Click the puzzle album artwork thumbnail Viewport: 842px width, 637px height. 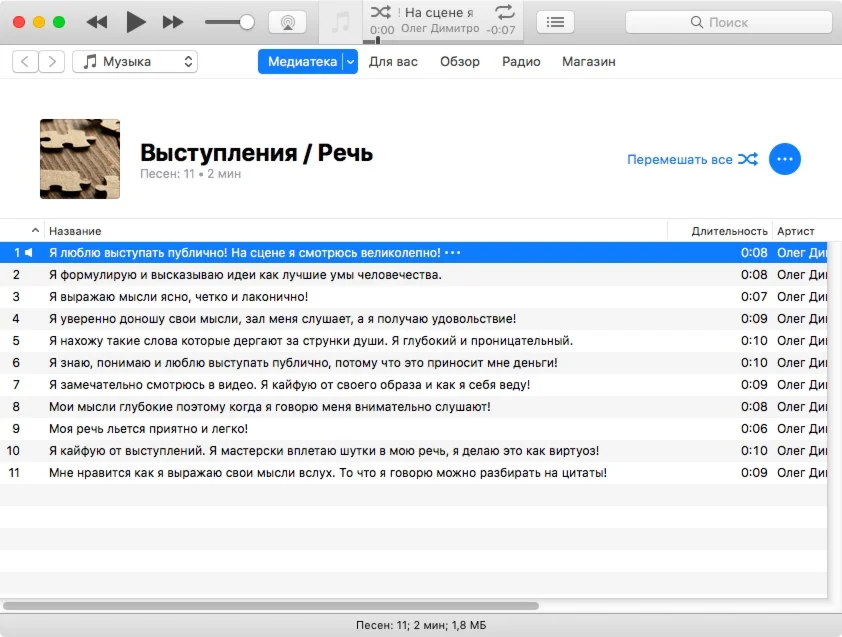(x=80, y=159)
